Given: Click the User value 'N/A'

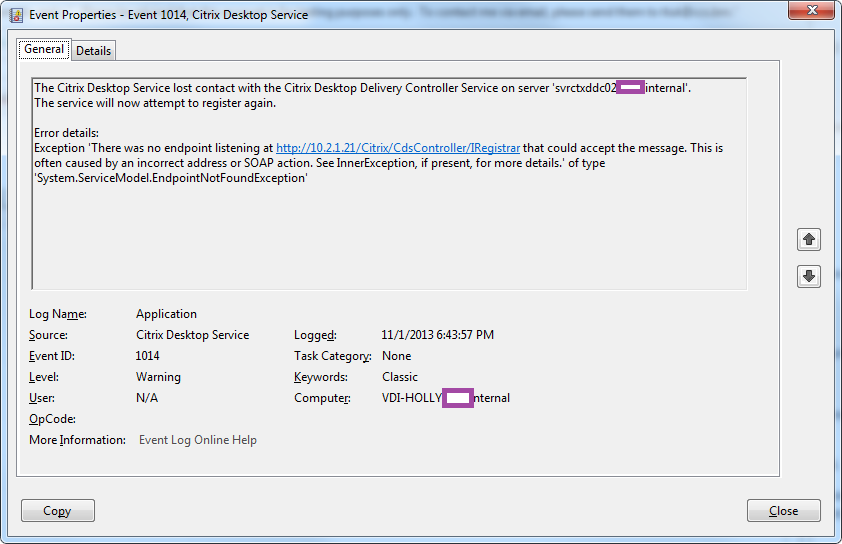Looking at the screenshot, I should (x=147, y=398).
